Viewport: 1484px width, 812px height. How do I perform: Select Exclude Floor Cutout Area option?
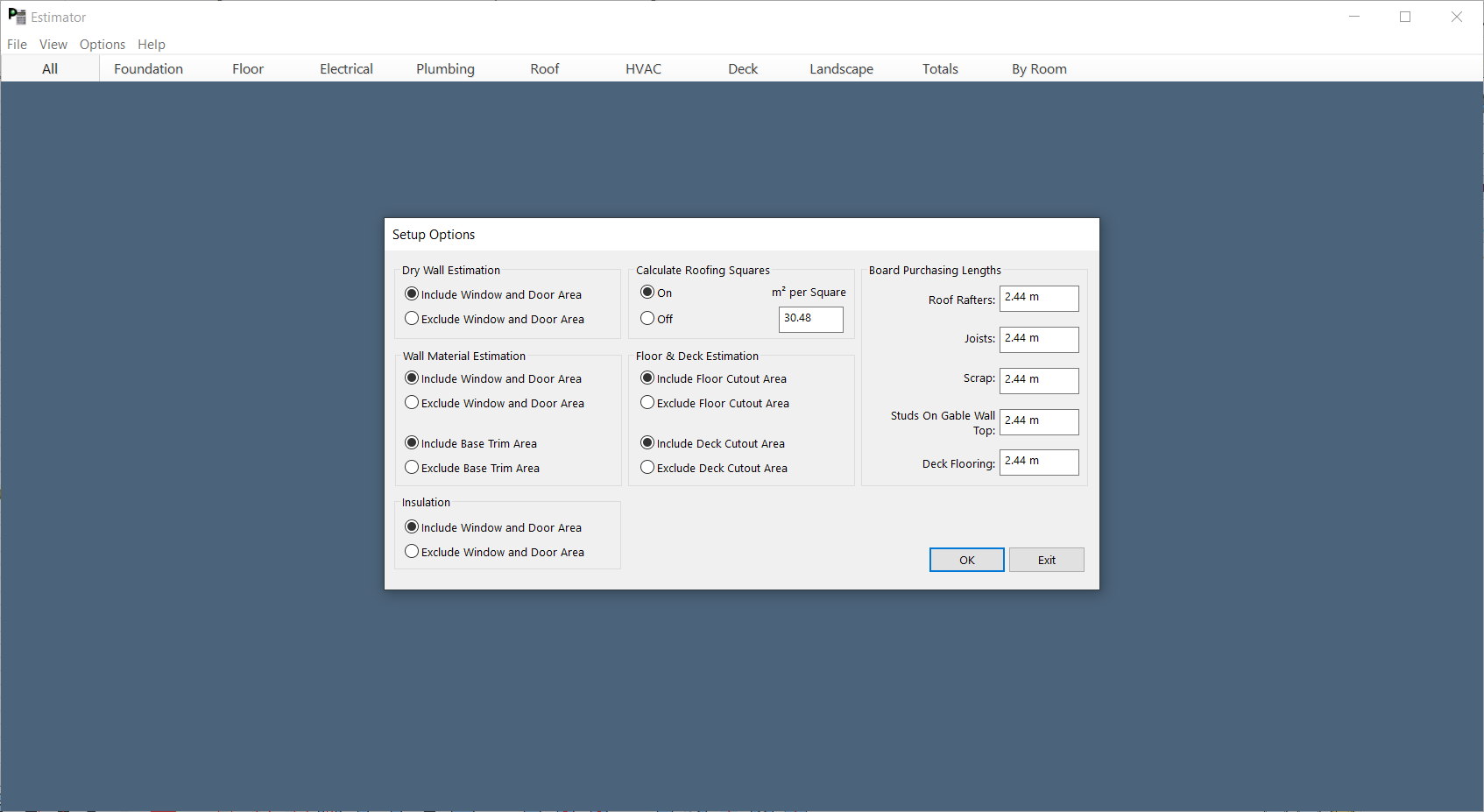tap(647, 403)
